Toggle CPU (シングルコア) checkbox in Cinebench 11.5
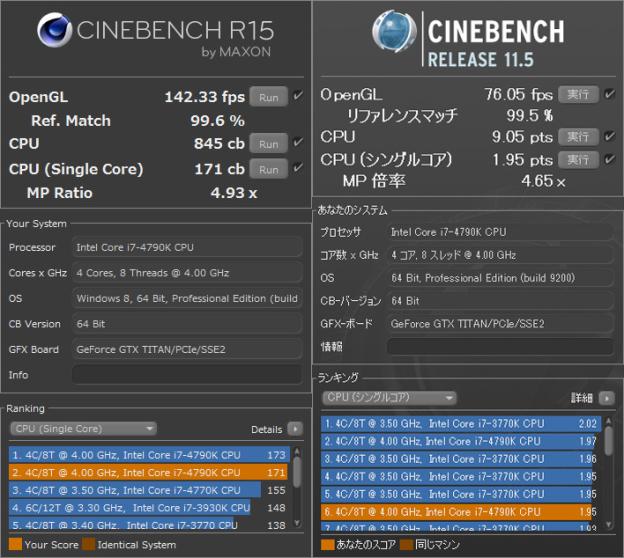 [x=609, y=159]
